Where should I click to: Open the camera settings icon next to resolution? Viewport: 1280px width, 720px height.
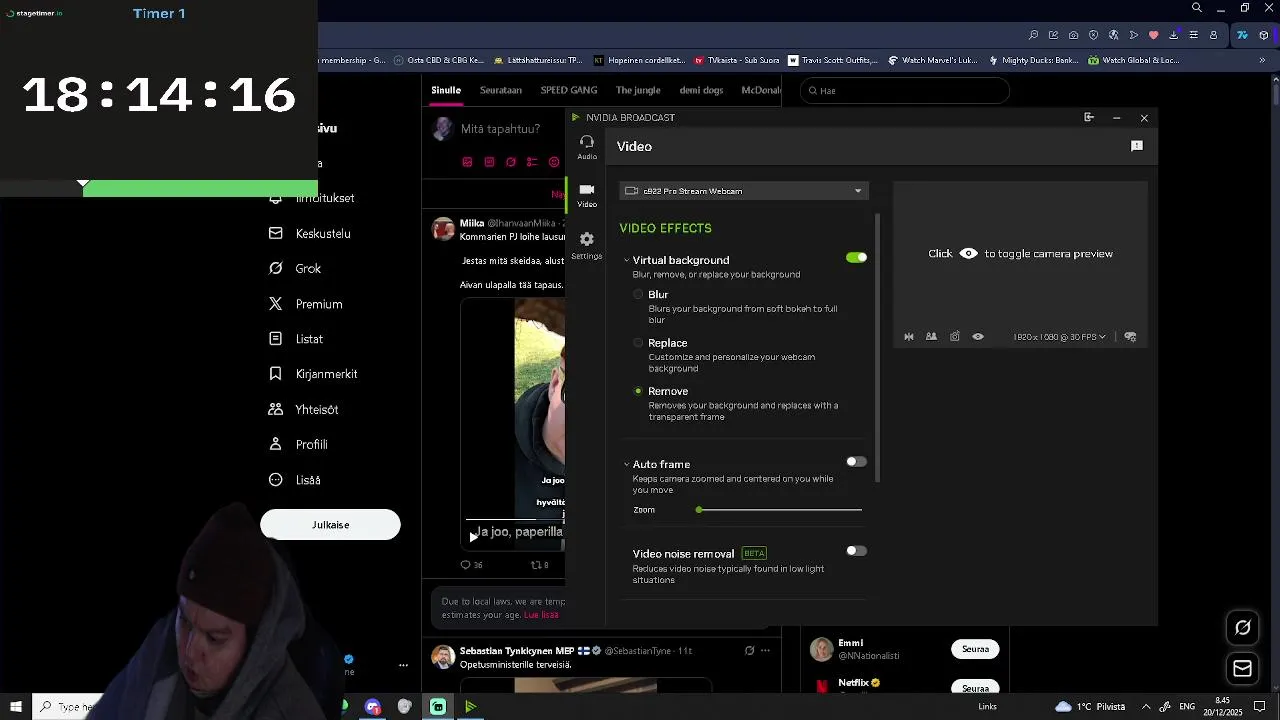(1130, 337)
